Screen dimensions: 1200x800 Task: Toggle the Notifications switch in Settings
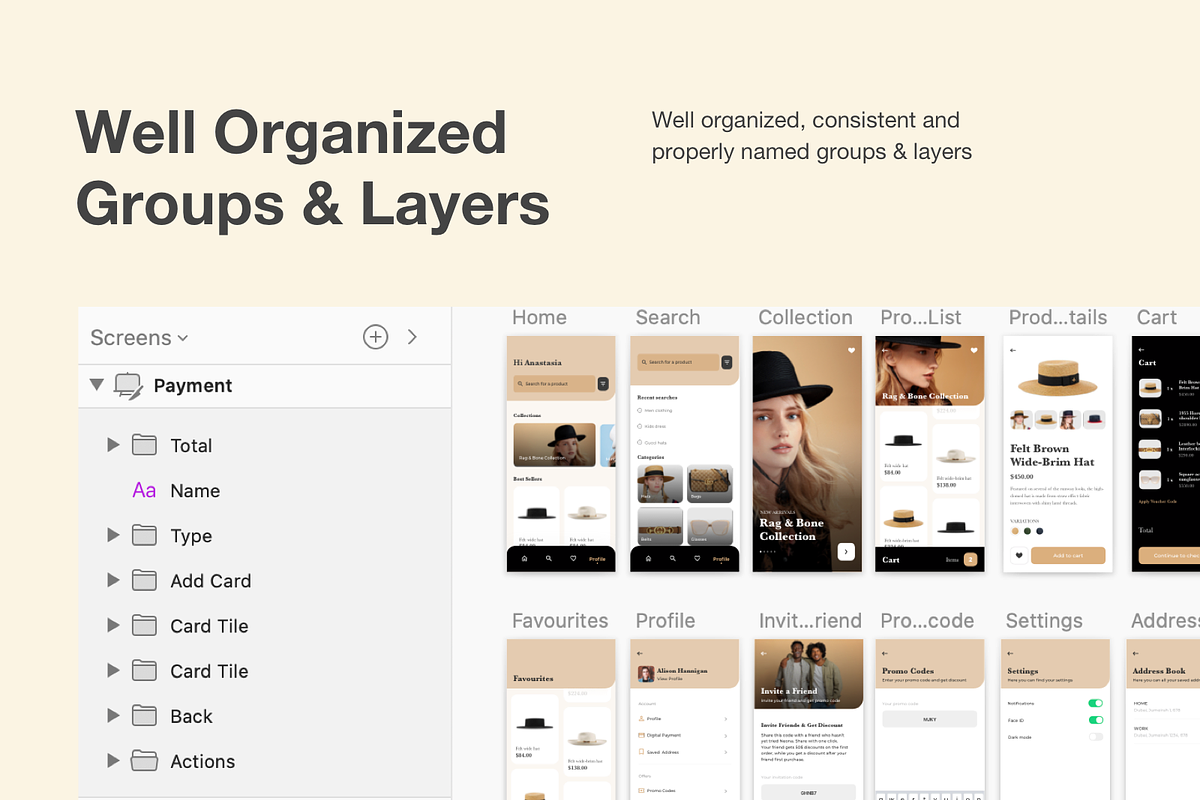1095,704
